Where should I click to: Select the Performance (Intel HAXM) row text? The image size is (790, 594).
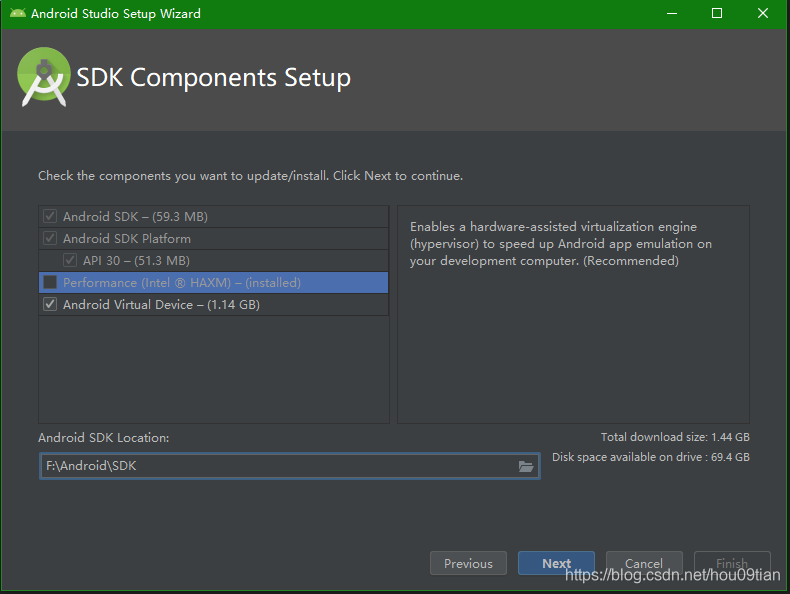(x=182, y=283)
